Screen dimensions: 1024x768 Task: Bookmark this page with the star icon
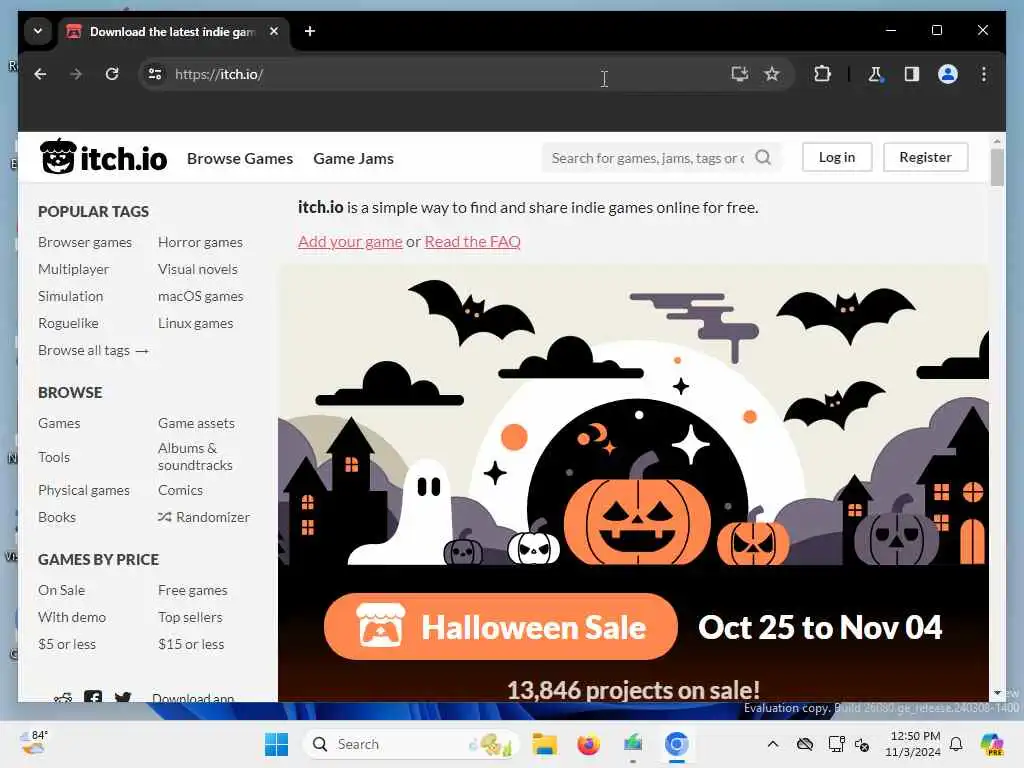pos(772,74)
